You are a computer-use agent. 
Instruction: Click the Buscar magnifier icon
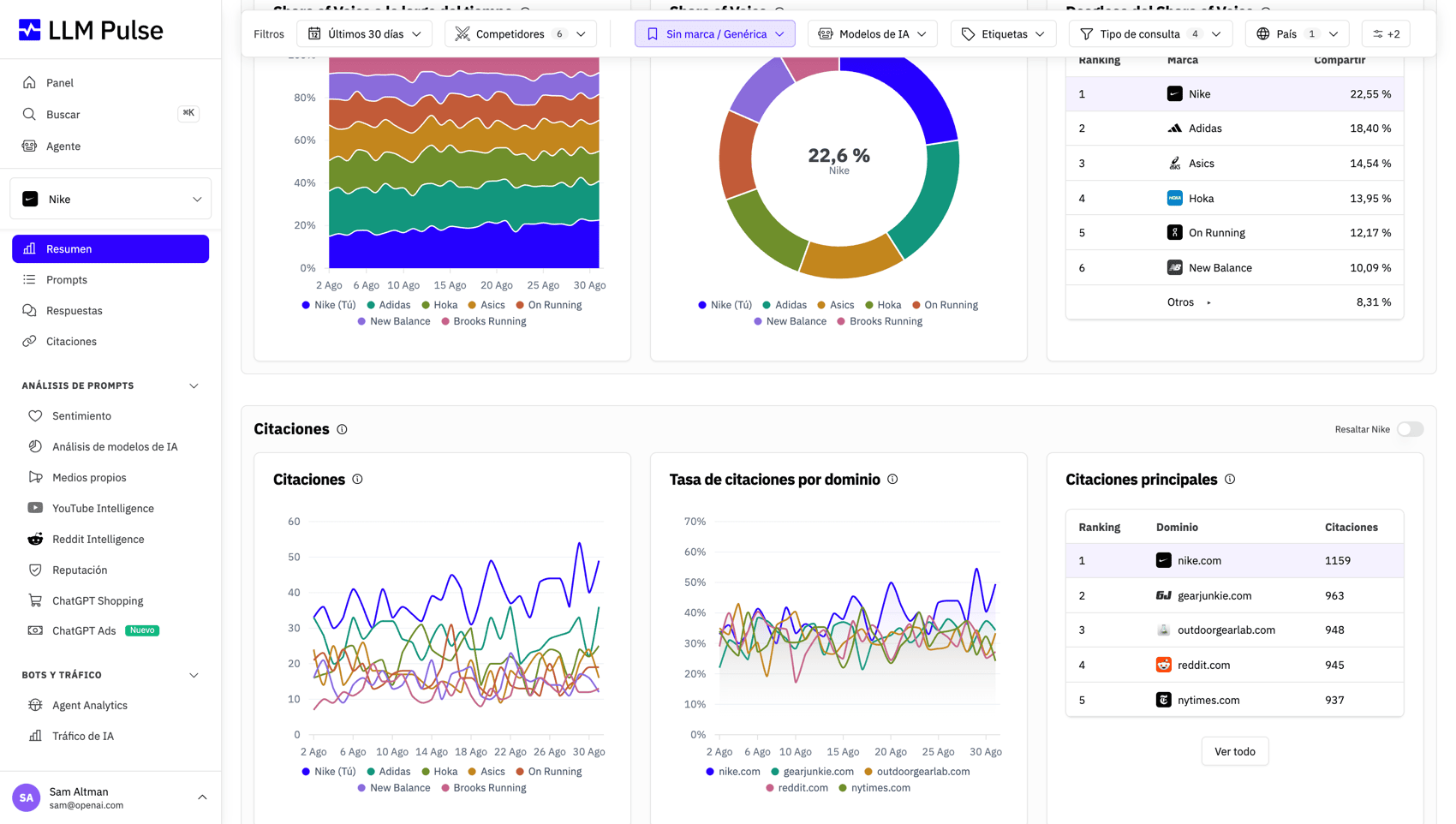coord(29,114)
